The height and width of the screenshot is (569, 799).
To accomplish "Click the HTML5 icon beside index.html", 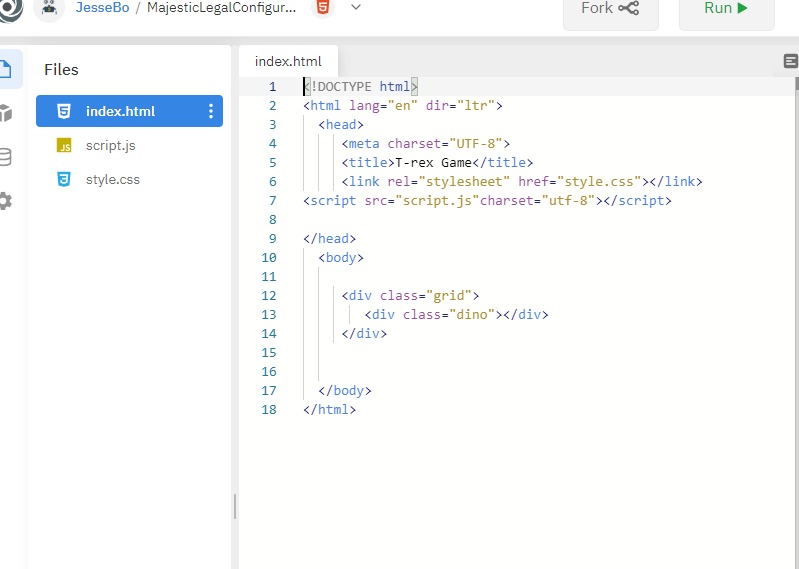I will pyautogui.click(x=64, y=111).
